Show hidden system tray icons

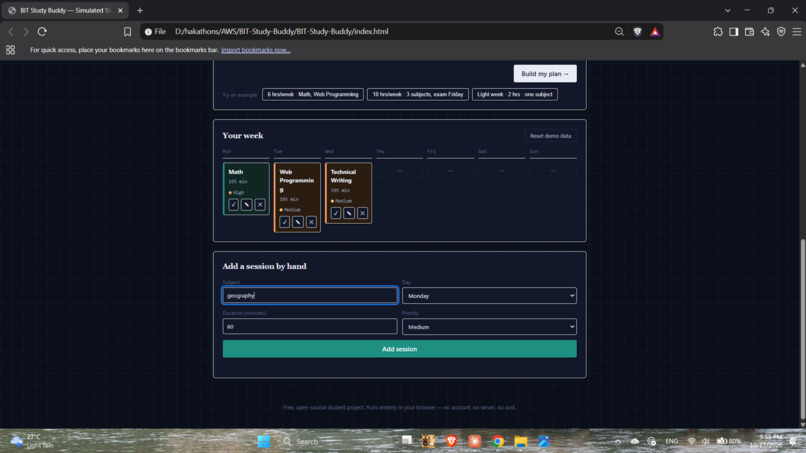point(618,441)
